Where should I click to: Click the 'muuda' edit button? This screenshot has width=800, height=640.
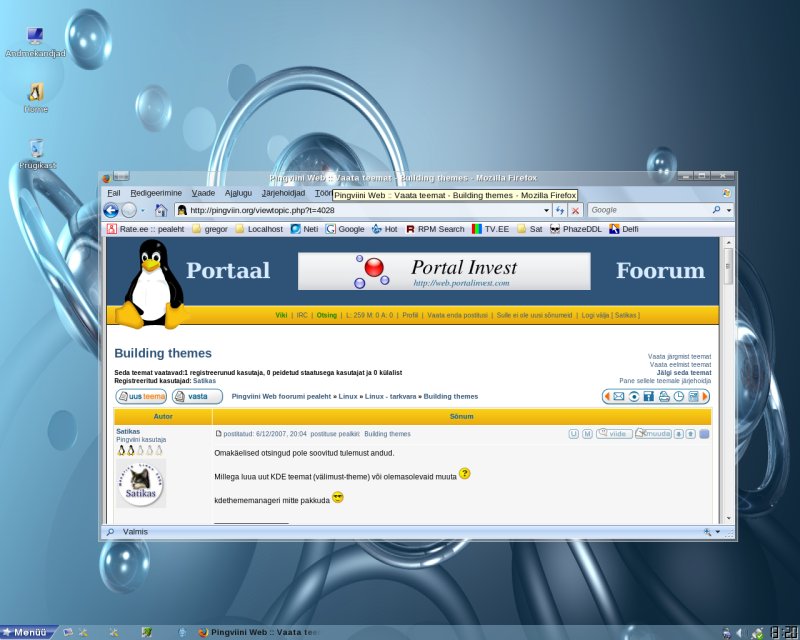point(653,434)
